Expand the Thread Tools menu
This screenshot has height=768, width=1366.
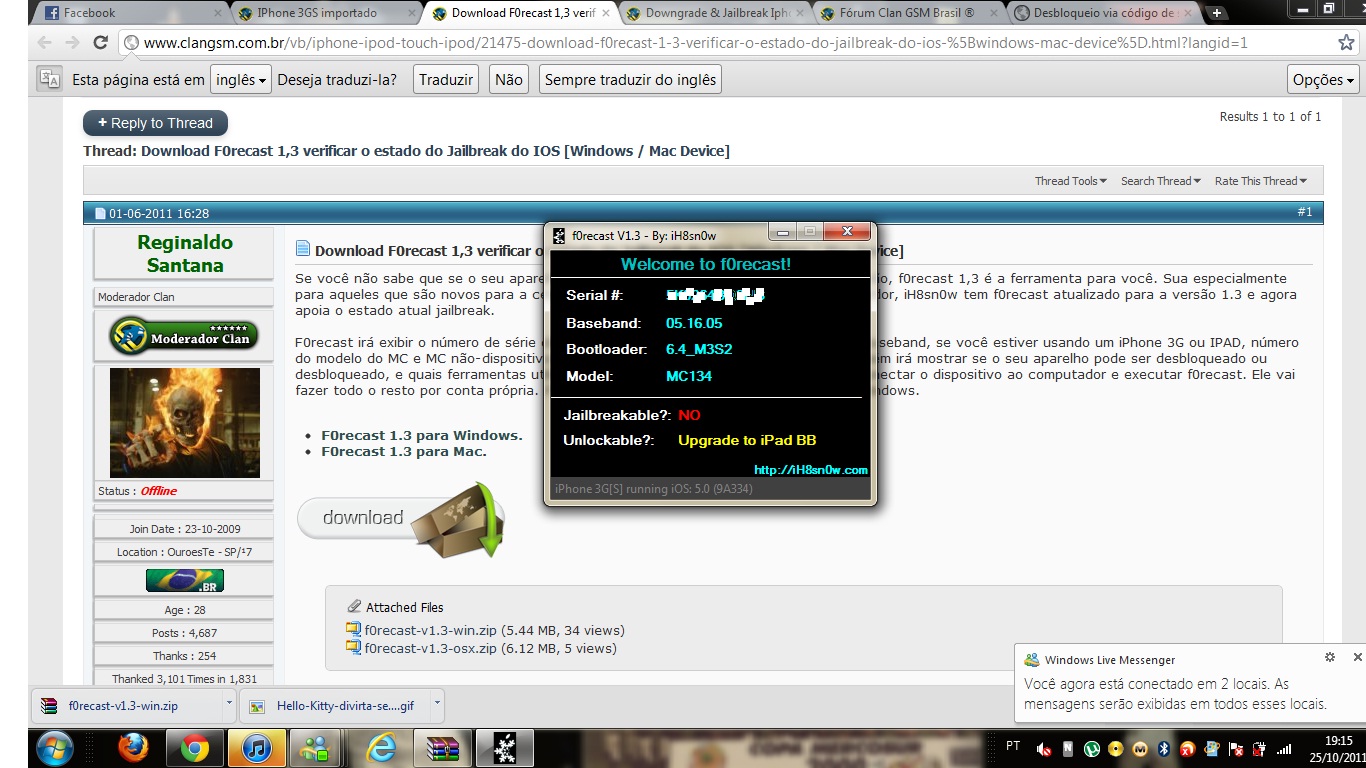(x=1070, y=181)
